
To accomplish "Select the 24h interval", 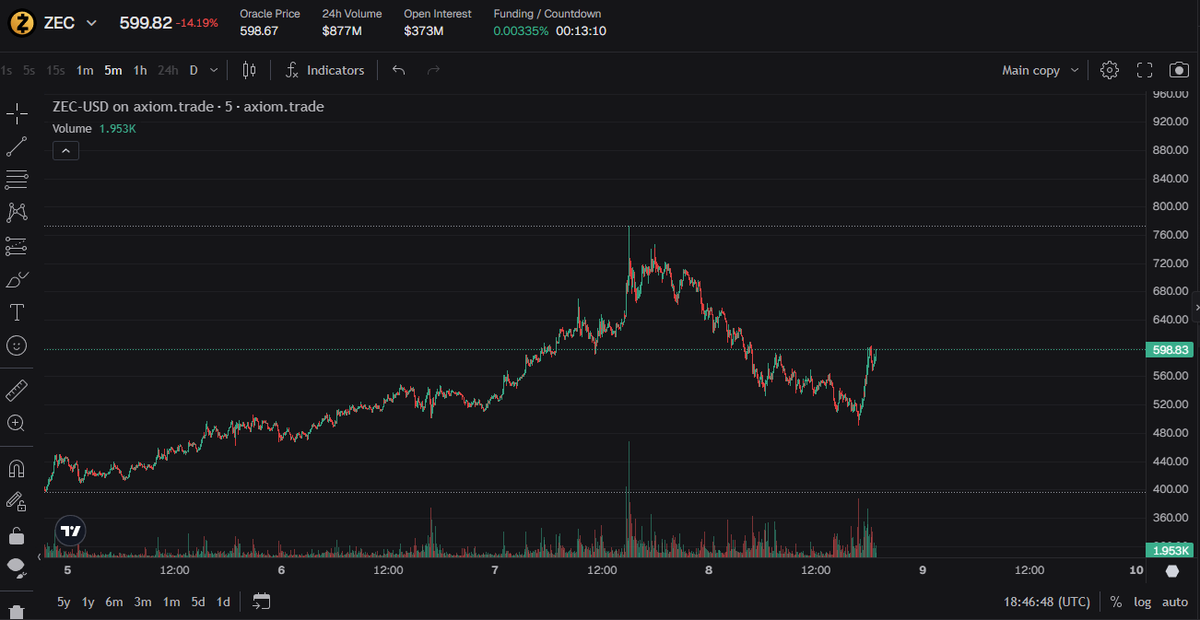I will (168, 70).
